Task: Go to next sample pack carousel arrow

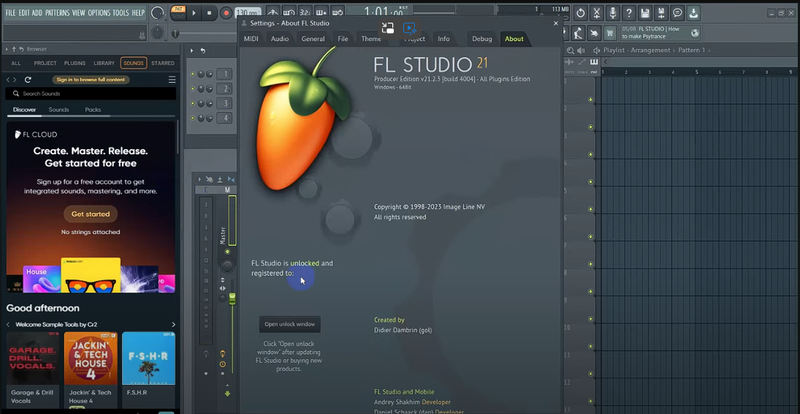Action: coord(173,324)
